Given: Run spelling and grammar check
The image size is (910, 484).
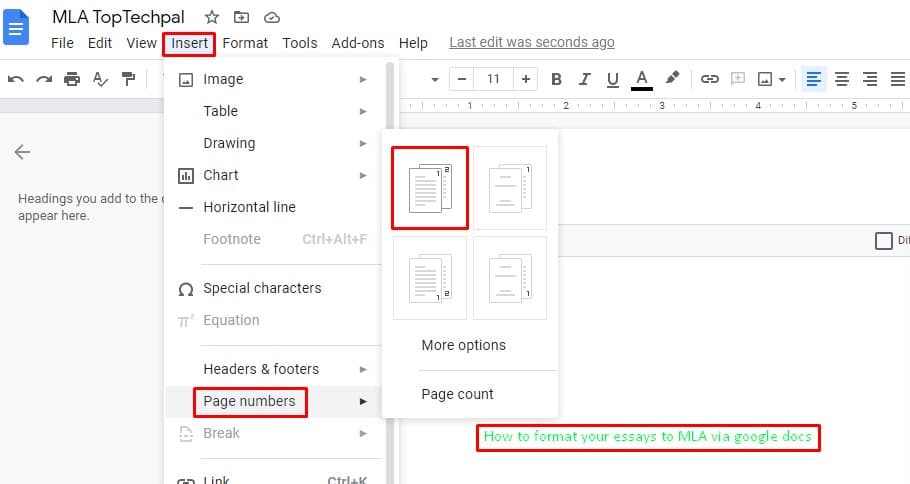Looking at the screenshot, I should click(x=100, y=79).
